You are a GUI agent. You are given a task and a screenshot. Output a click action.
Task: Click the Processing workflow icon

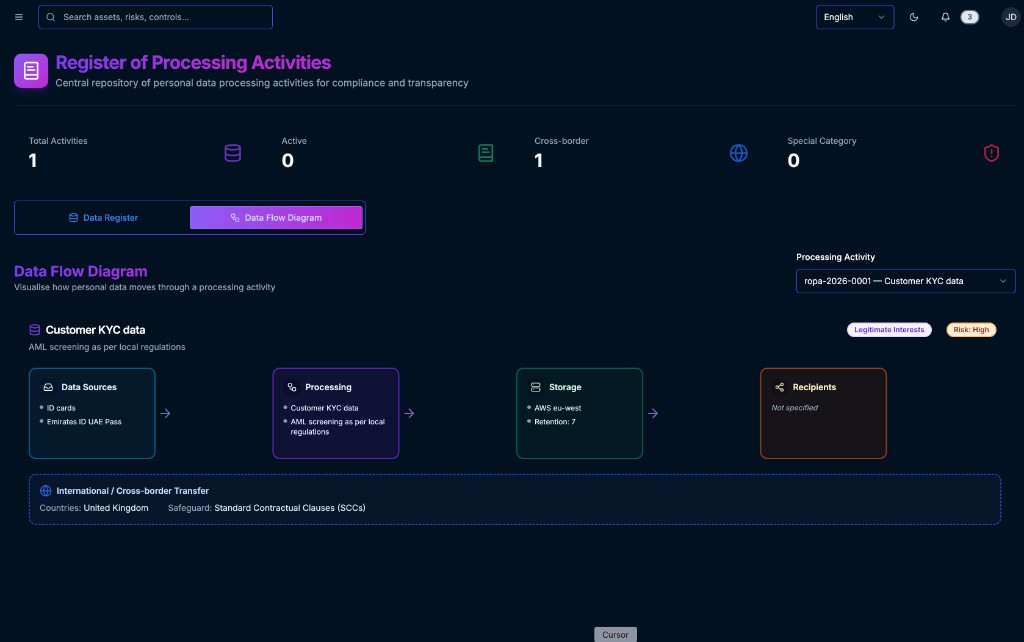292,387
